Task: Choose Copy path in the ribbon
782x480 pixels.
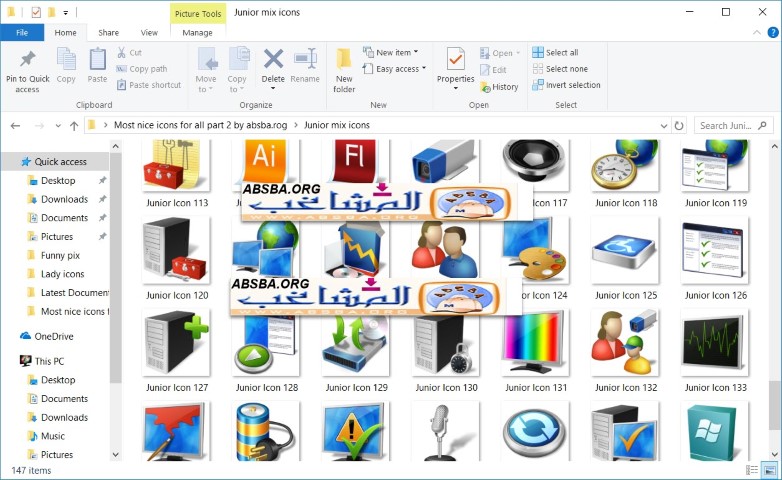Action: click(x=142, y=69)
